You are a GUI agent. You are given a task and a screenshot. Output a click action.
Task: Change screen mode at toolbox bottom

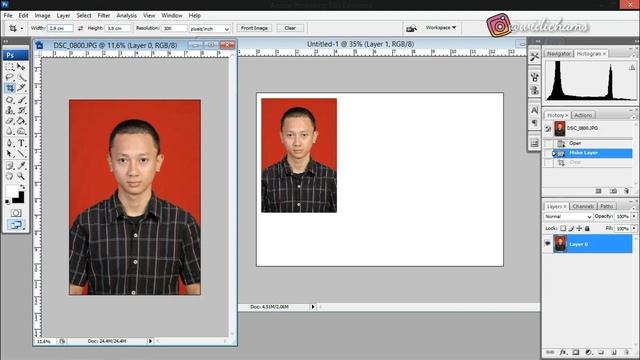[x=16, y=225]
